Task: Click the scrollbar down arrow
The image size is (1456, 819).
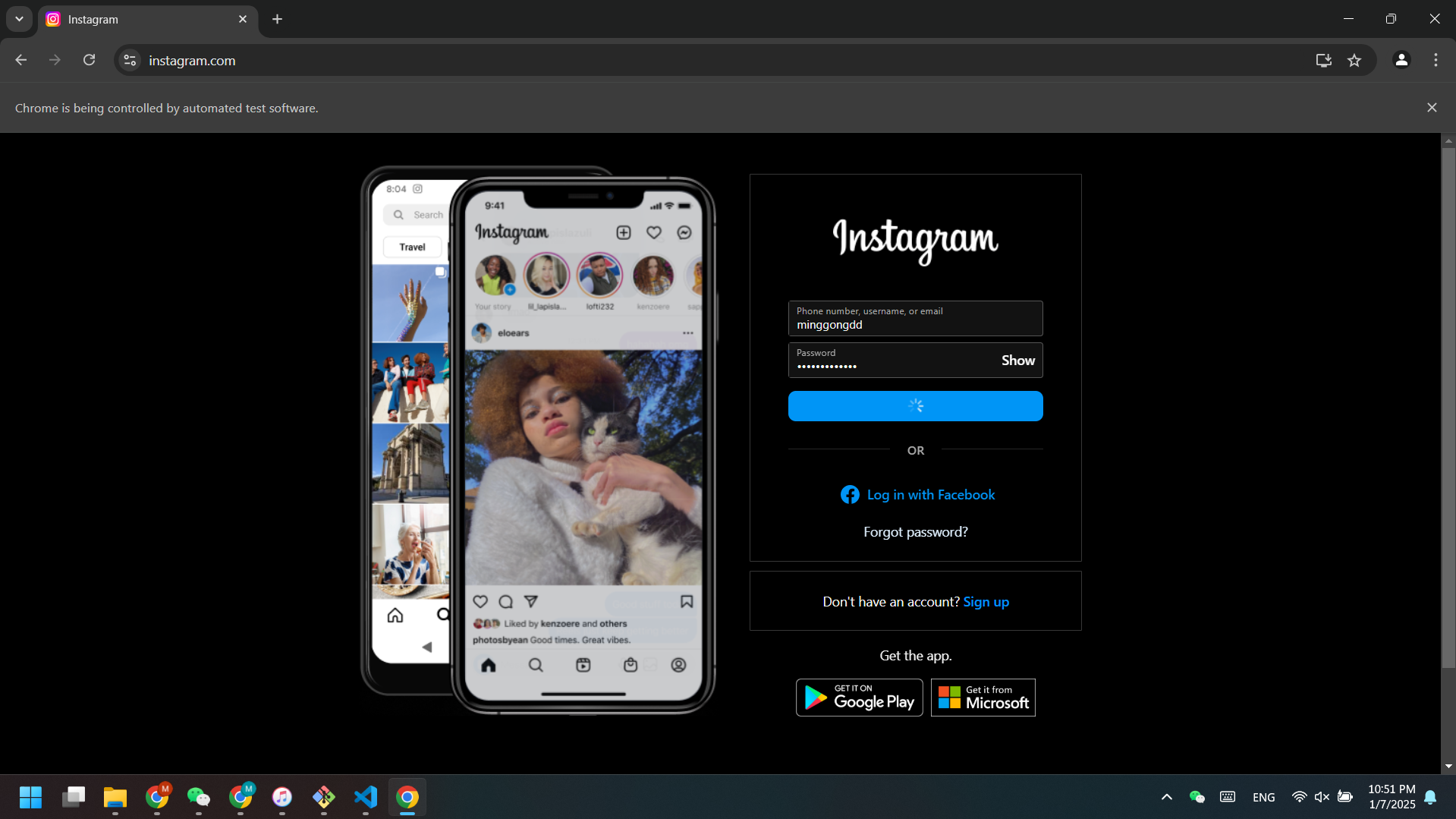Action: [x=1448, y=767]
